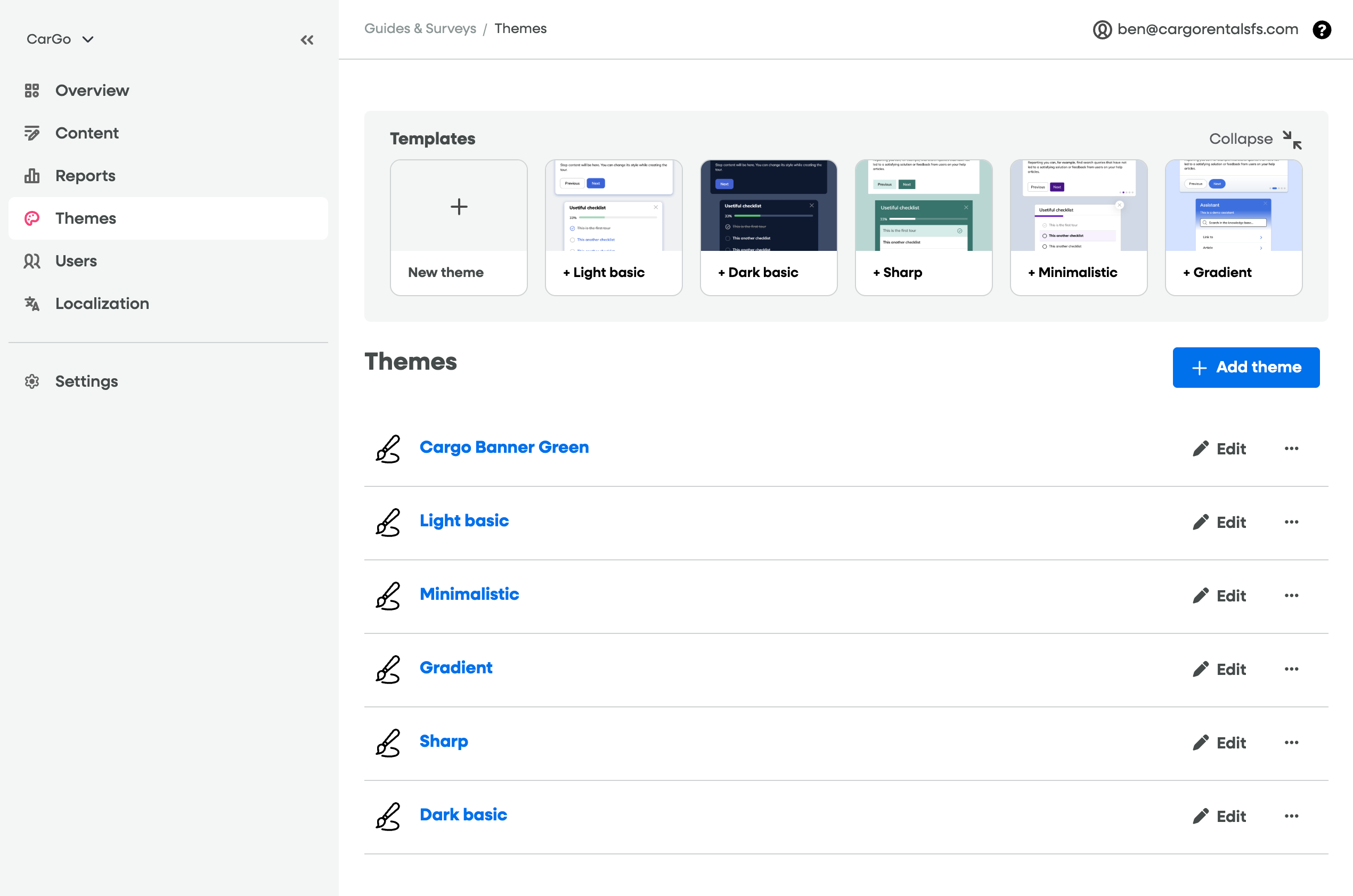Viewport: 1353px width, 896px height.
Task: Open more options for Sharp theme
Action: [x=1291, y=742]
